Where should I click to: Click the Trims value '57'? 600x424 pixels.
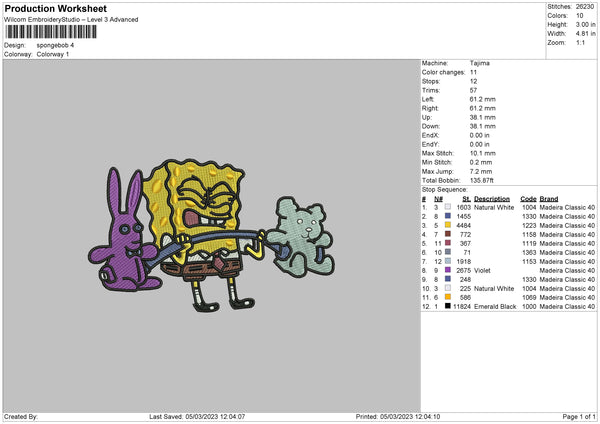pyautogui.click(x=473, y=90)
